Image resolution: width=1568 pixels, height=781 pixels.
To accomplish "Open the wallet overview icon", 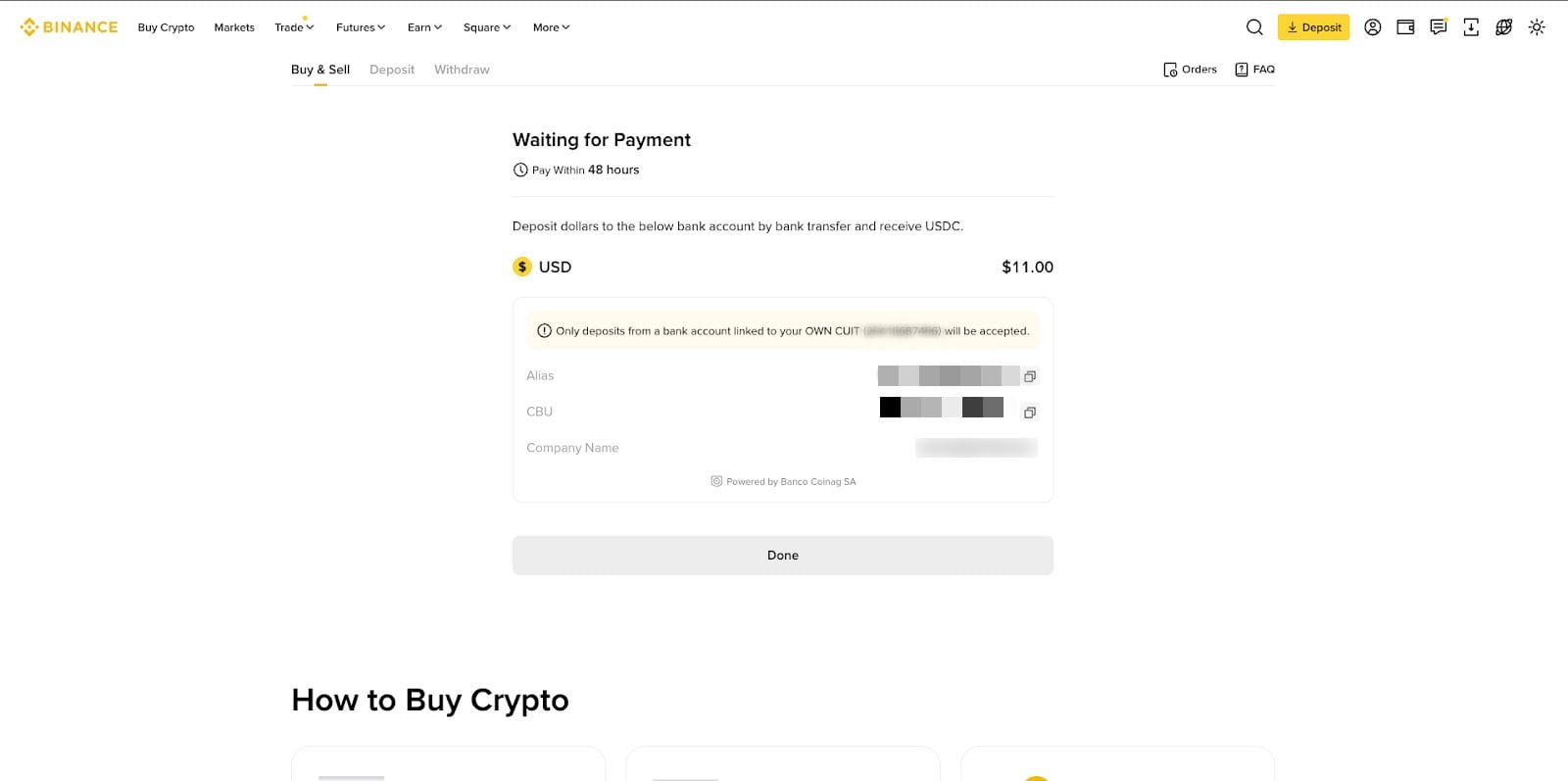I will coord(1405,27).
